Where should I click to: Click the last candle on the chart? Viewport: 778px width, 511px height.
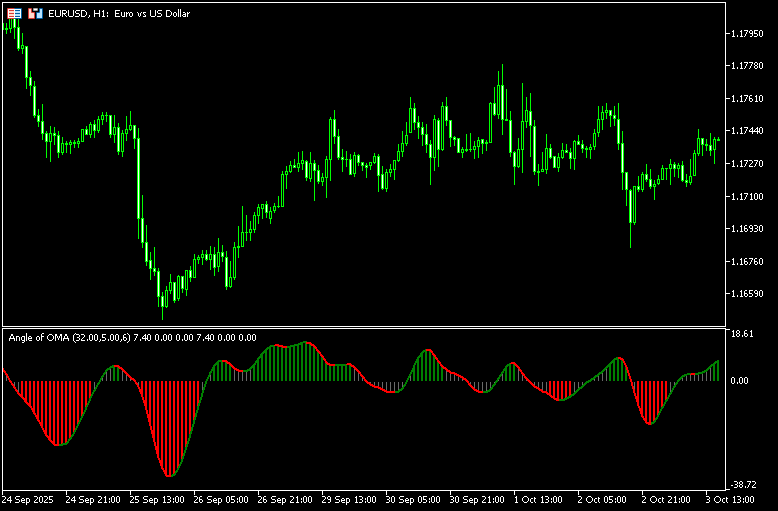[717, 140]
